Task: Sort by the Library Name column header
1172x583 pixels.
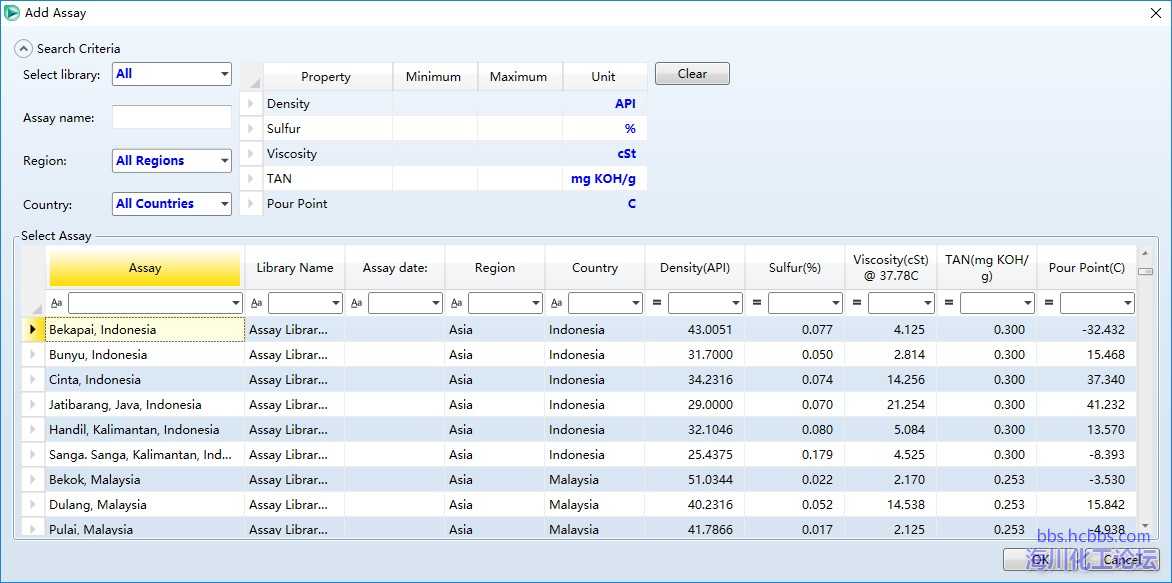Action: click(x=294, y=268)
